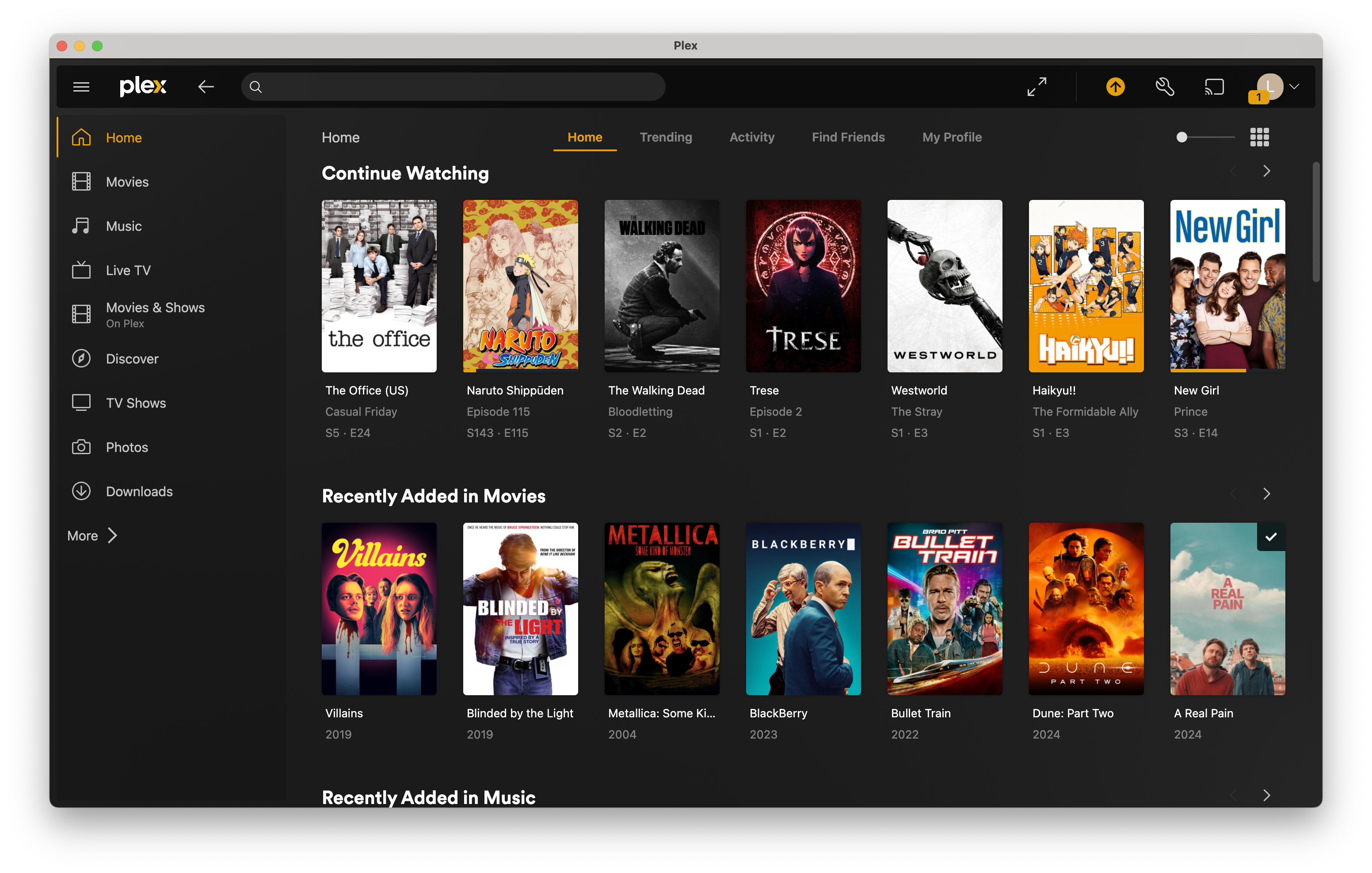Select the Home tab
The width and height of the screenshot is (1372, 873).
[585, 138]
